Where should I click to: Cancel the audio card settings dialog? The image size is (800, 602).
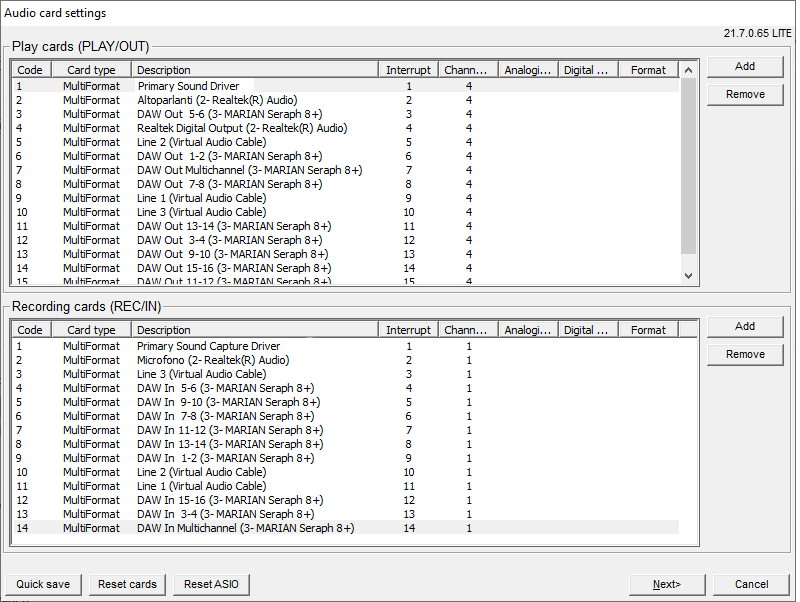tap(751, 584)
